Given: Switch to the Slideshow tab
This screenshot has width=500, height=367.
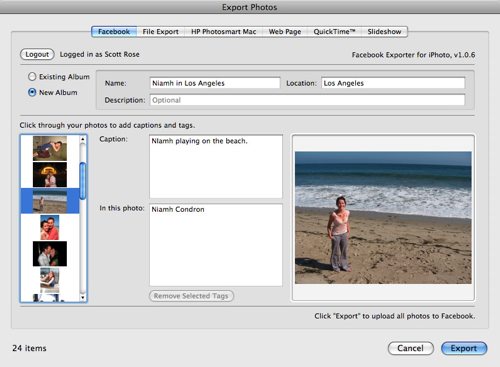Looking at the screenshot, I should tap(384, 32).
